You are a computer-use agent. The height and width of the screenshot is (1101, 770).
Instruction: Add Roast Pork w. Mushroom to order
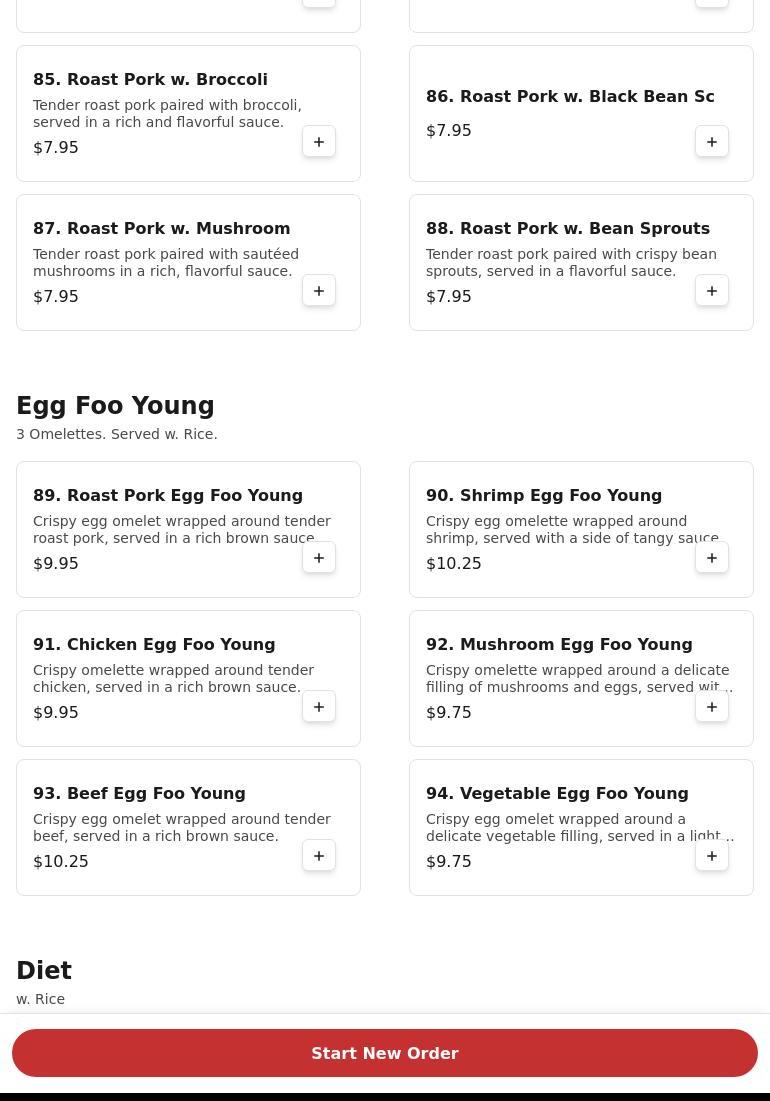tap(319, 291)
